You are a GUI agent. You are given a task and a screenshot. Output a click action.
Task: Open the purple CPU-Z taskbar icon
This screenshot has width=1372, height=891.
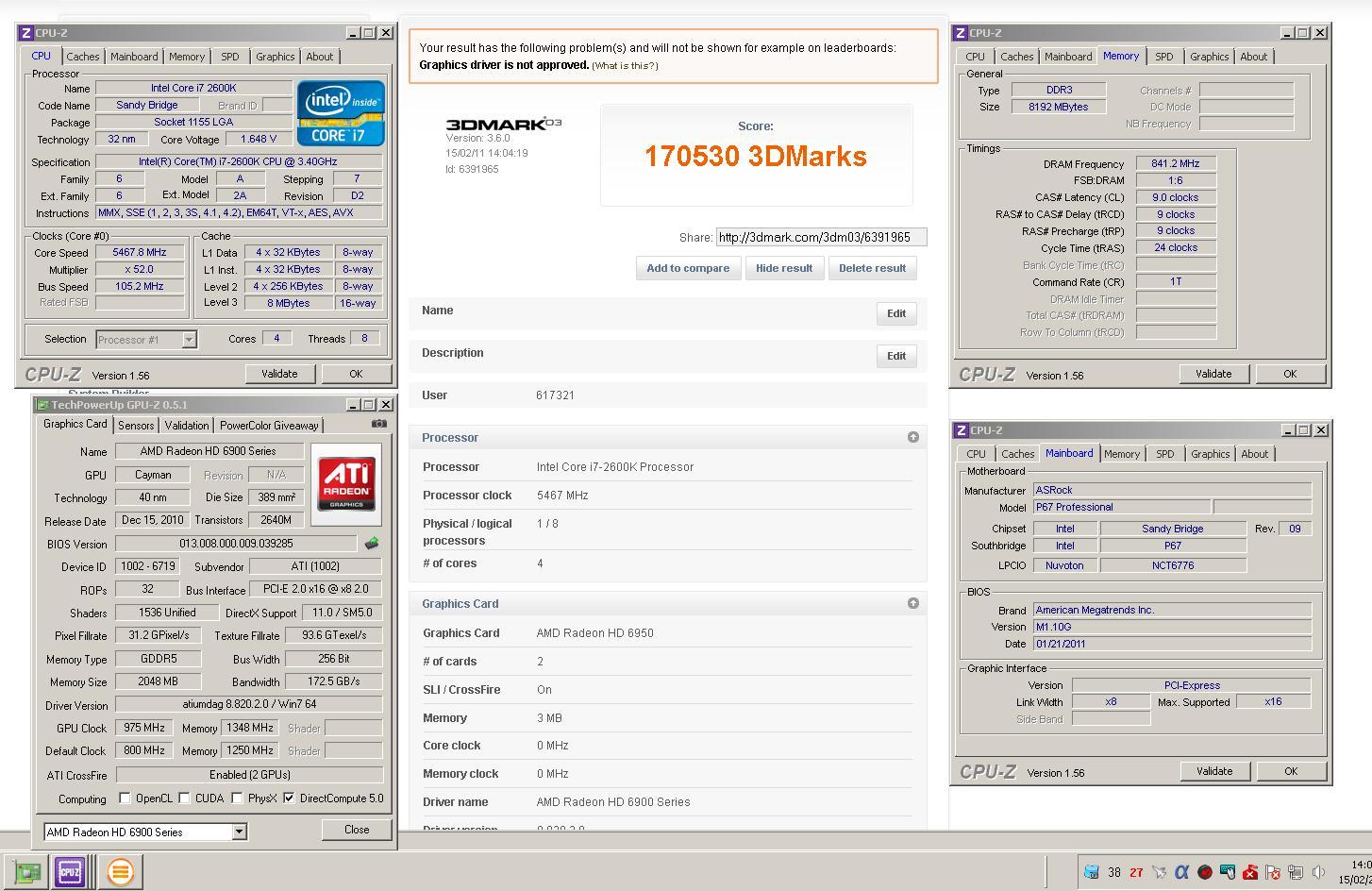point(70,872)
